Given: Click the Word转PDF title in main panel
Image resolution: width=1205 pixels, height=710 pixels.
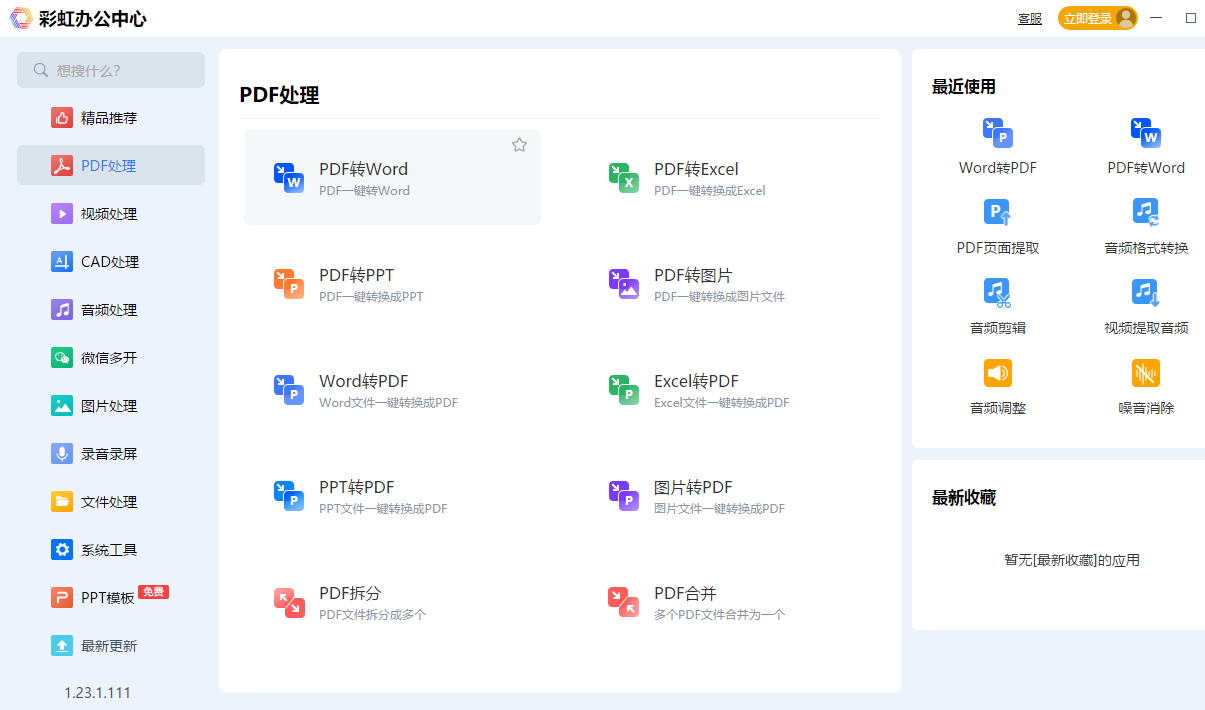Looking at the screenshot, I should pyautogui.click(x=363, y=381).
